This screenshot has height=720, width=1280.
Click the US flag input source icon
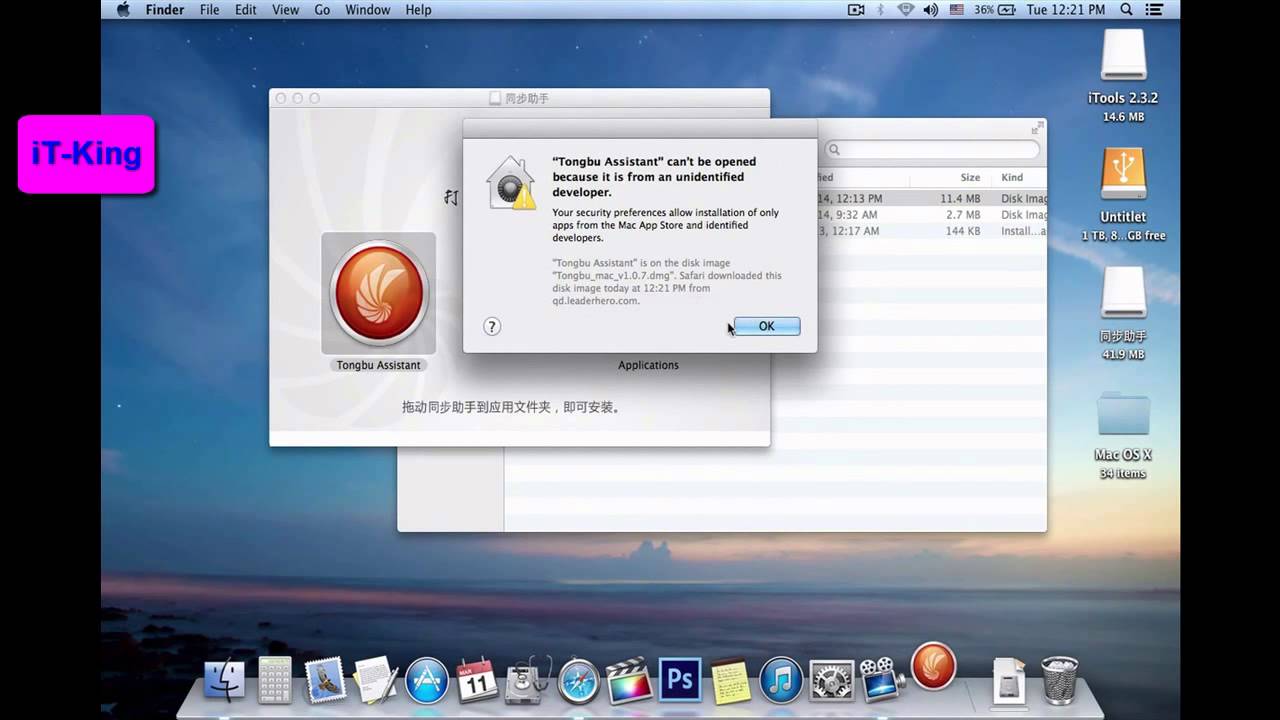pyautogui.click(x=957, y=10)
